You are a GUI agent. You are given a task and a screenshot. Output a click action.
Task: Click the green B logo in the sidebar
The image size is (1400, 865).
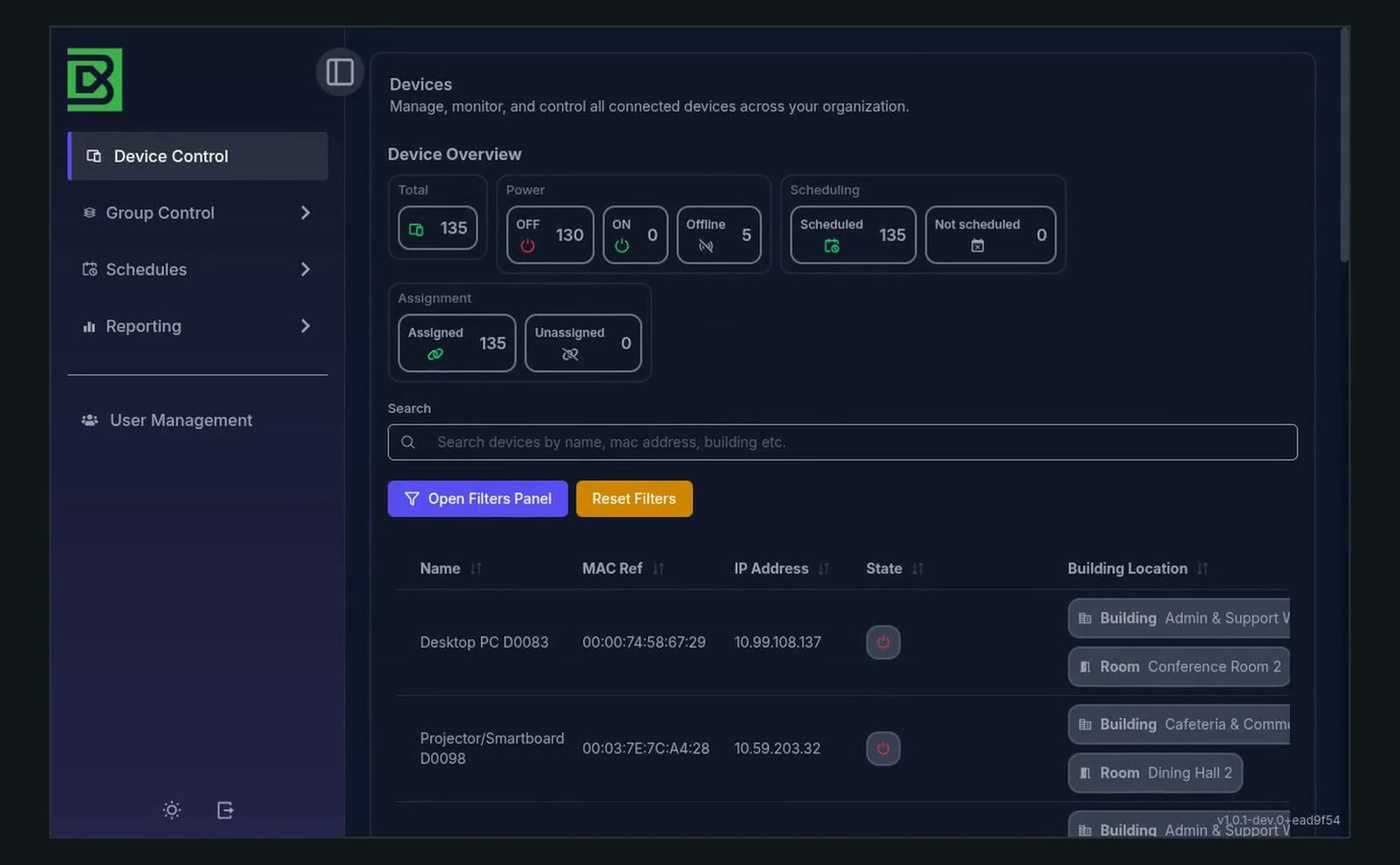[x=94, y=80]
